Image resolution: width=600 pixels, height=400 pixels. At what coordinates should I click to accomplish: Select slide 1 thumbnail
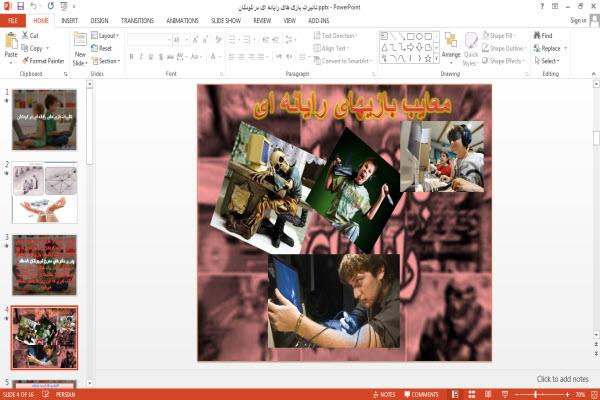44,119
